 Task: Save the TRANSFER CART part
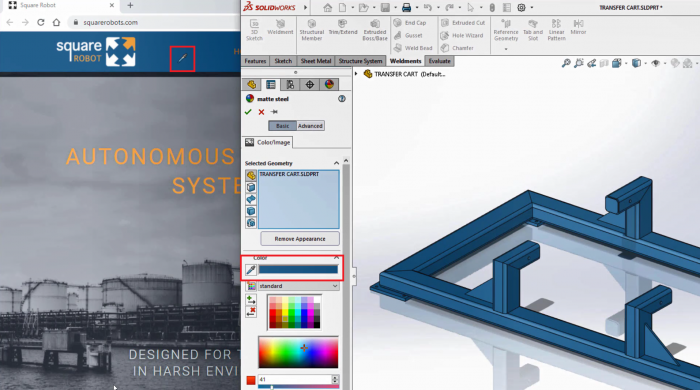point(385,8)
